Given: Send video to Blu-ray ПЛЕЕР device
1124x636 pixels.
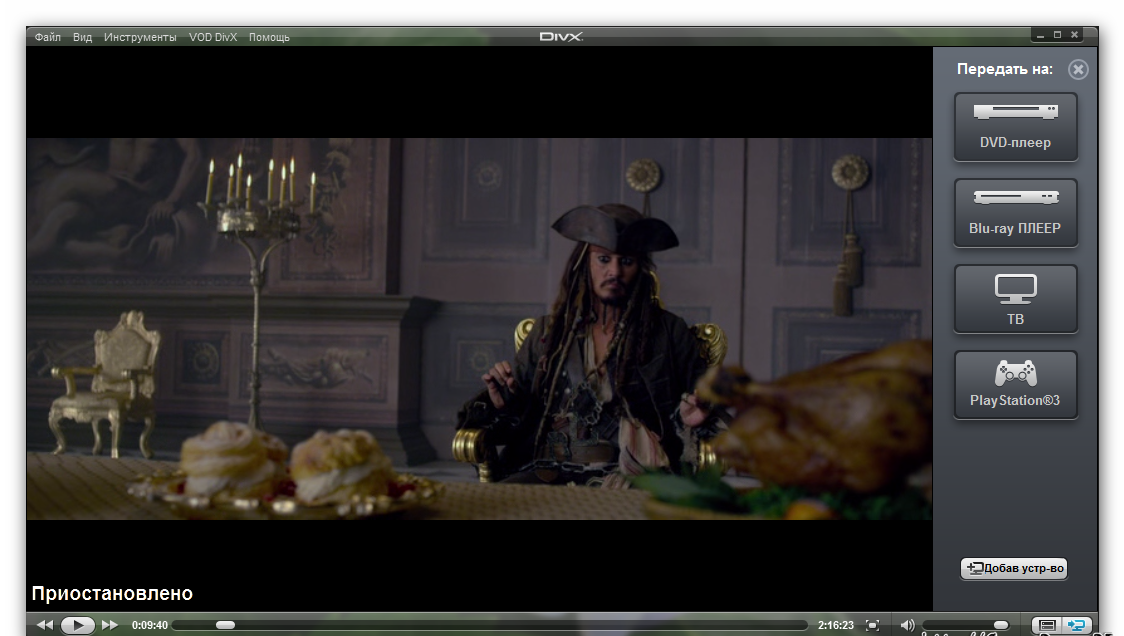Looking at the screenshot, I should [1015, 213].
